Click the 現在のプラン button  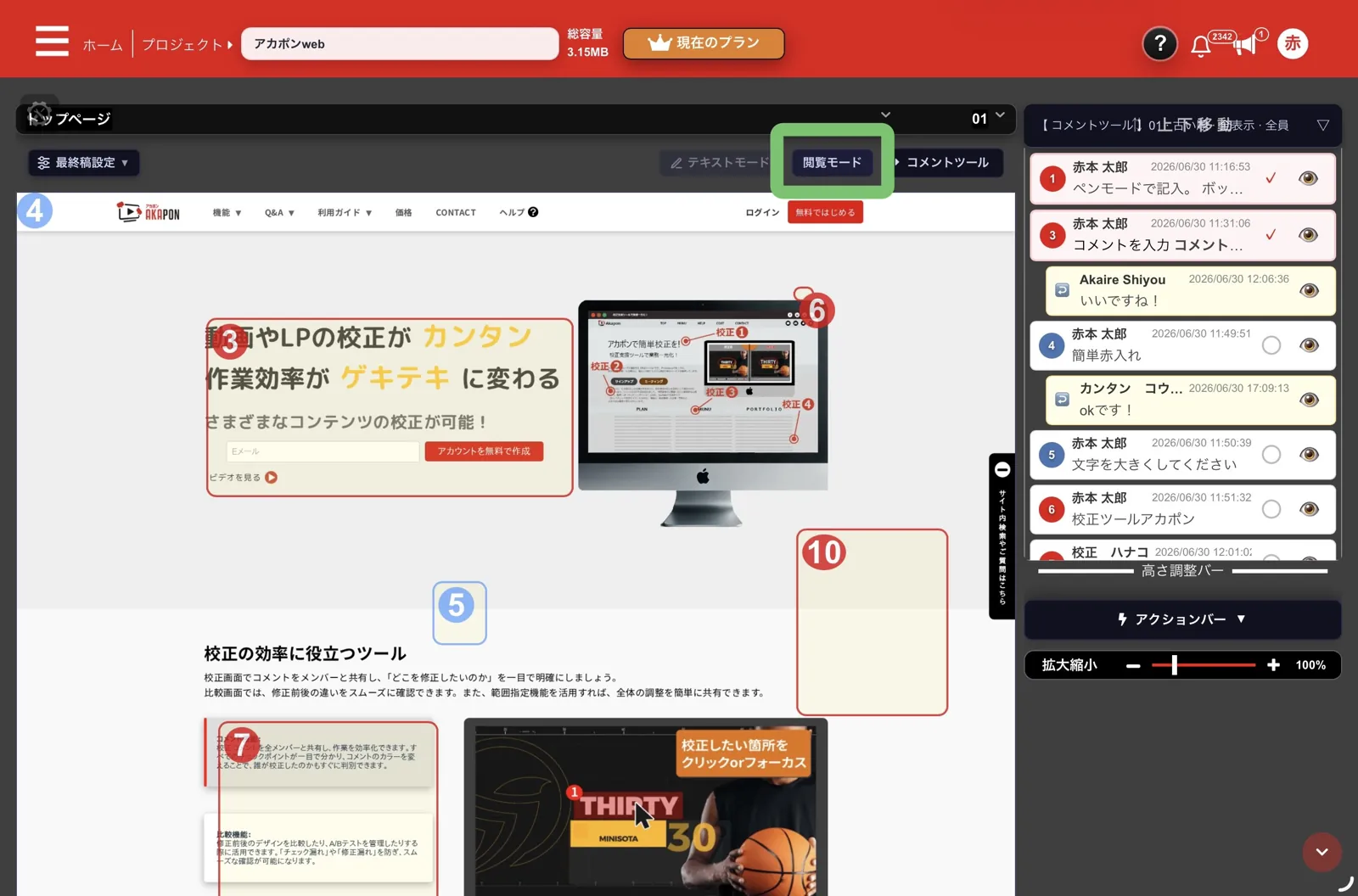point(704,43)
